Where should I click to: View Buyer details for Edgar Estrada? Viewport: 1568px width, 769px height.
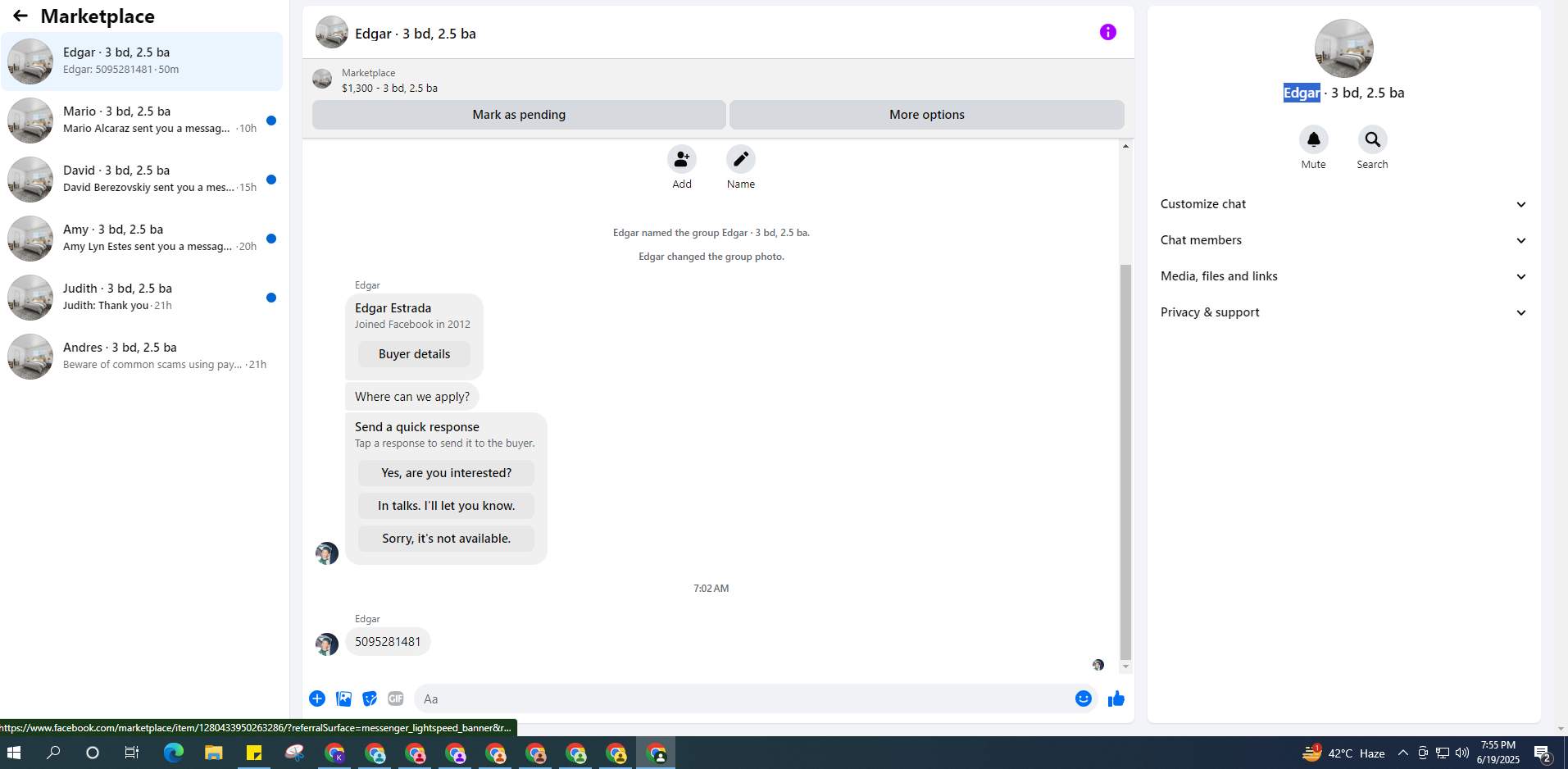point(414,354)
